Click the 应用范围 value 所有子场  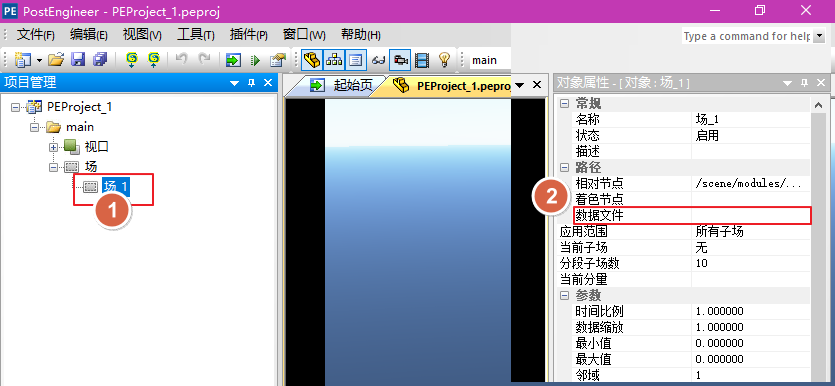point(751,232)
